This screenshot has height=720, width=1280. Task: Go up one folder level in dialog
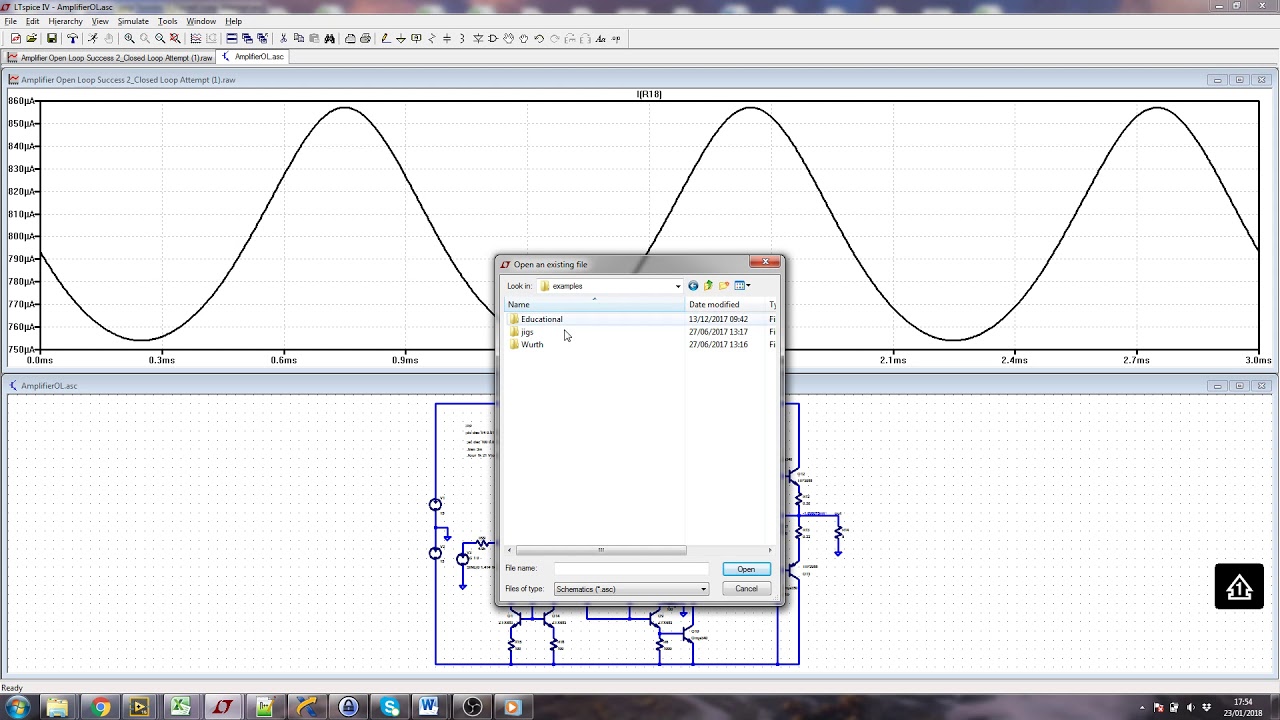click(708, 286)
